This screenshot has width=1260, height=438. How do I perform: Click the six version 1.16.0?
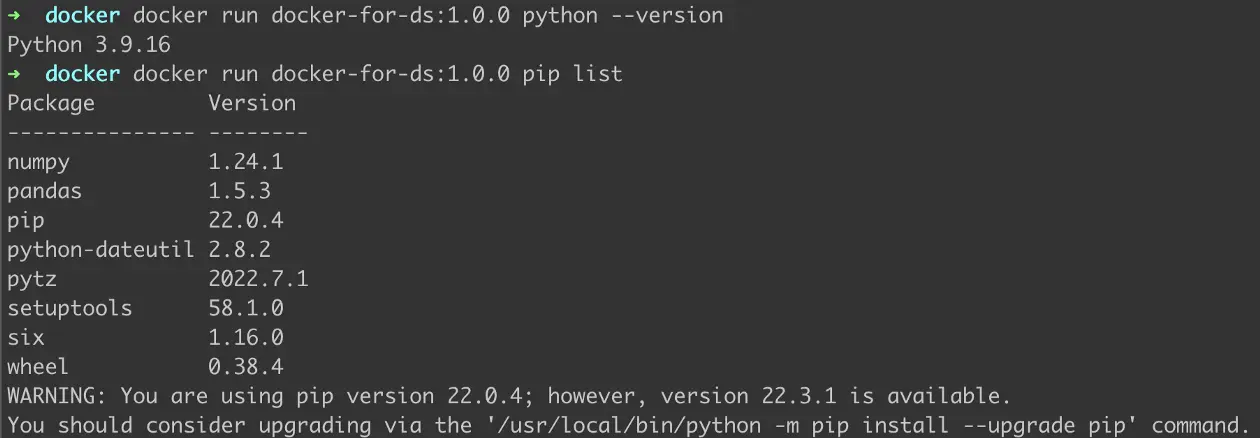click(246, 337)
